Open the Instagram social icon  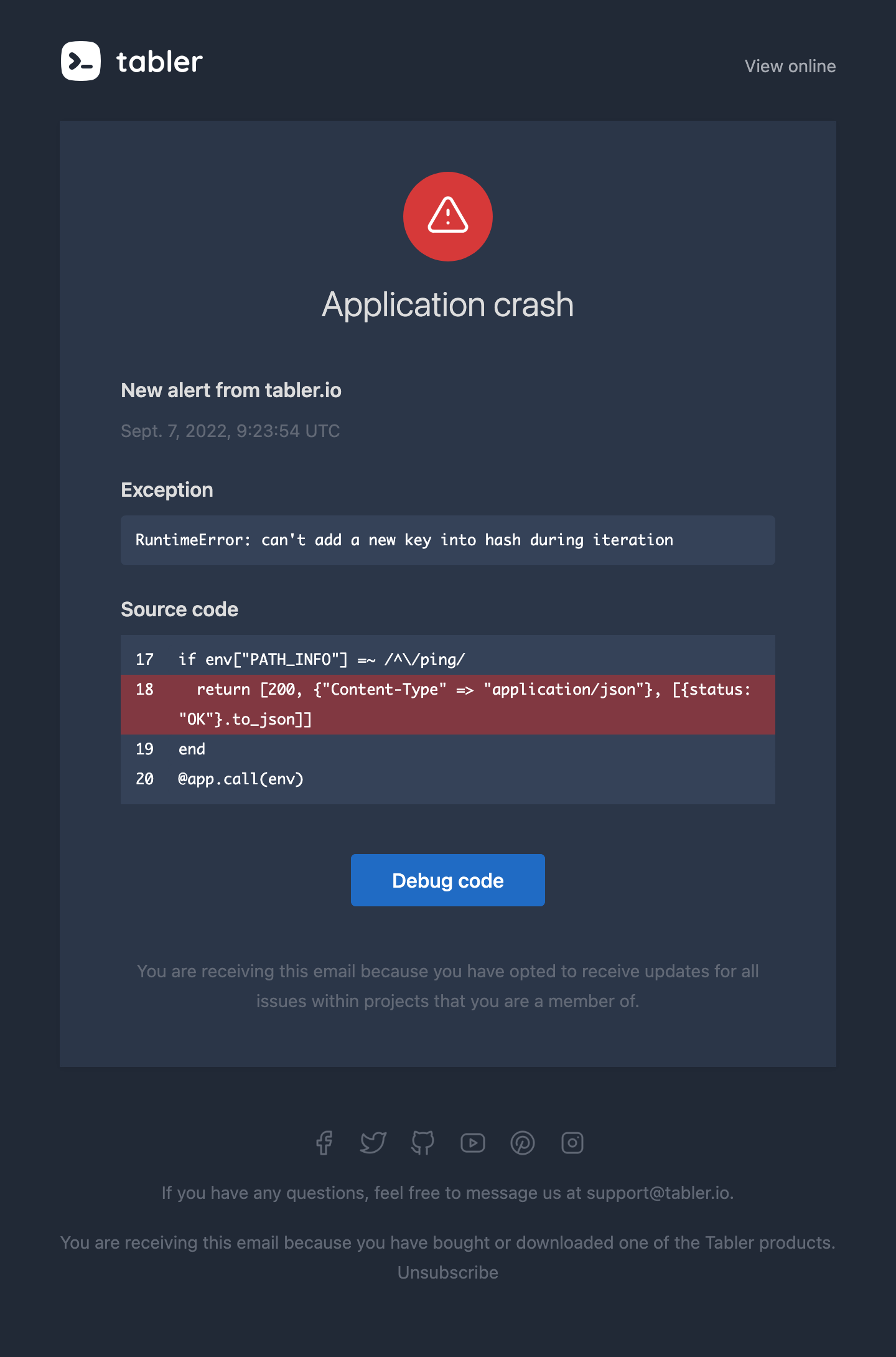572,1143
